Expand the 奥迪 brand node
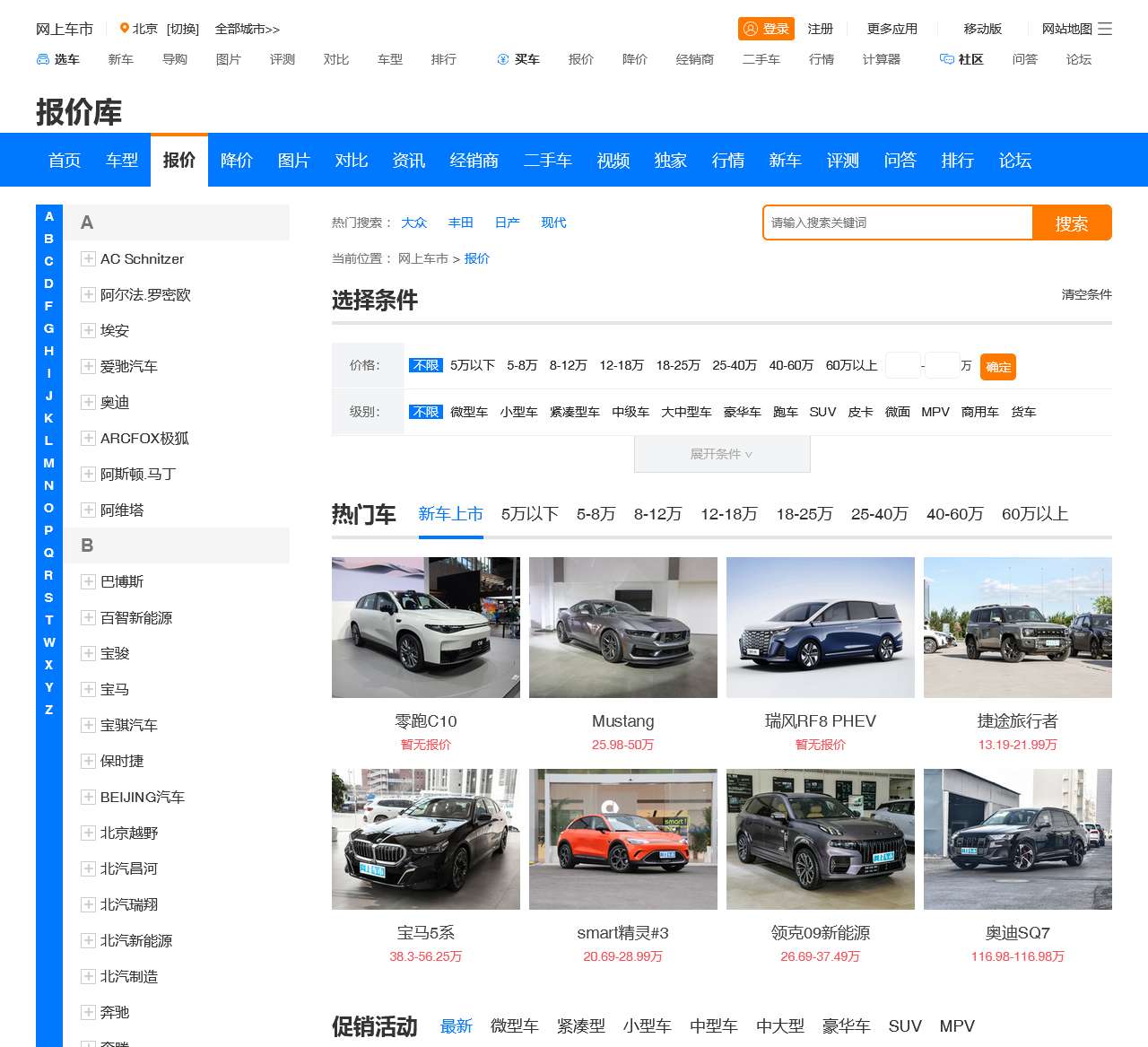 88,402
